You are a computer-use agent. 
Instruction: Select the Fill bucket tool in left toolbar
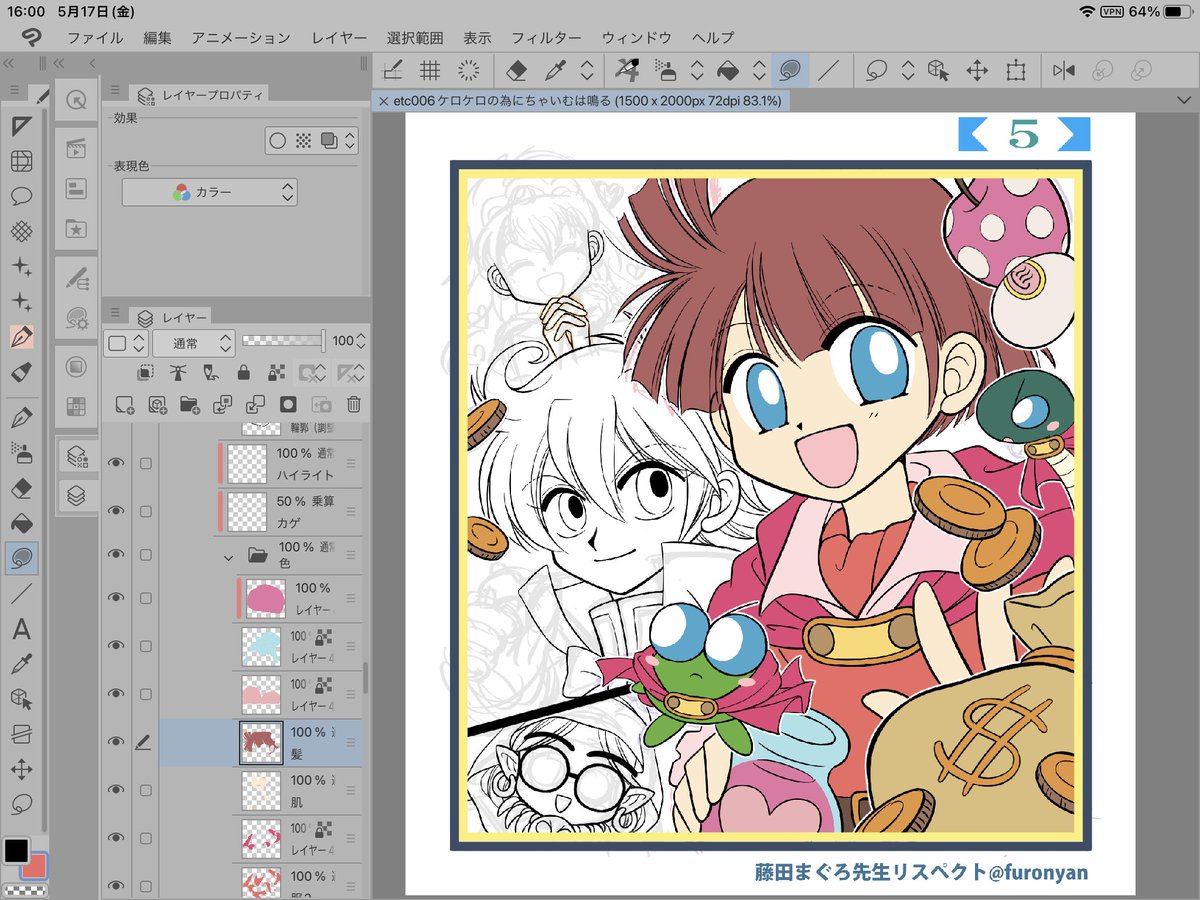coord(21,523)
